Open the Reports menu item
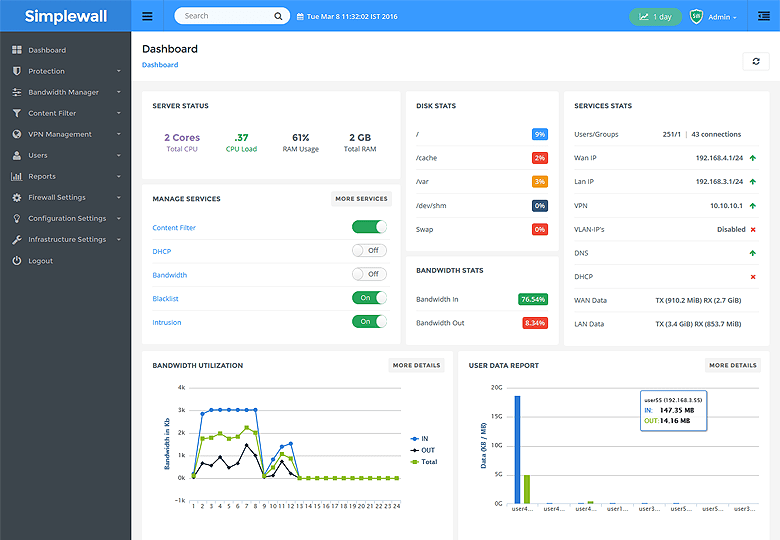The height and width of the screenshot is (540, 780). click(42, 177)
